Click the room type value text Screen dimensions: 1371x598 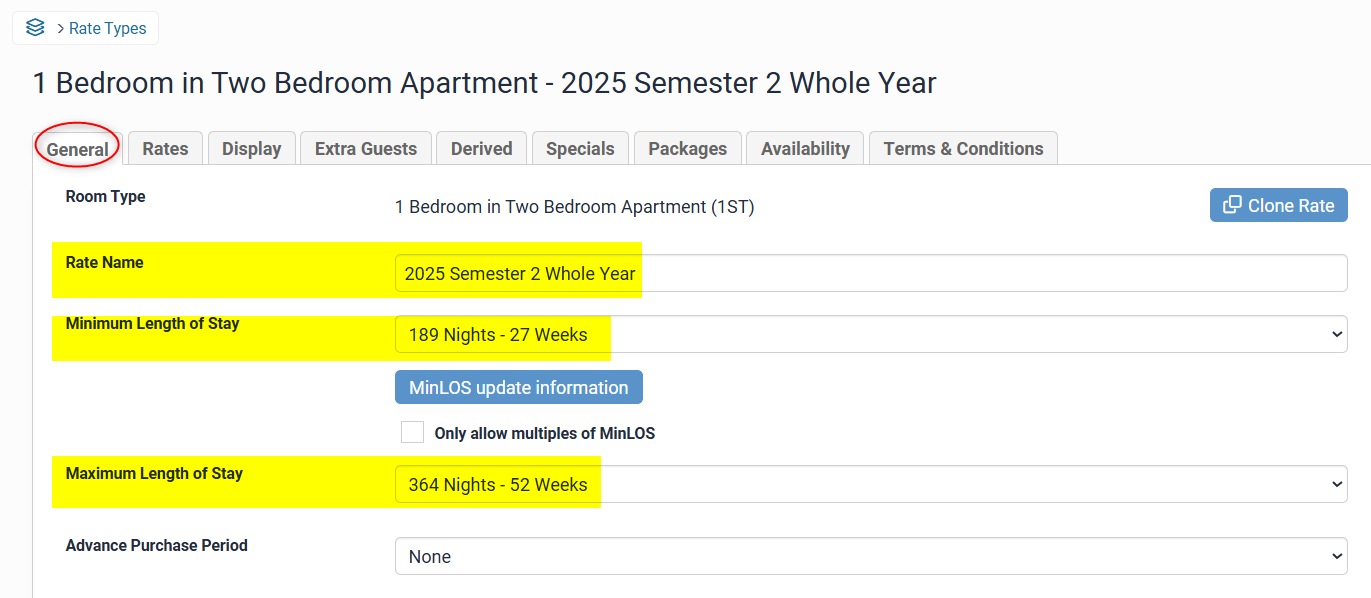tap(574, 207)
